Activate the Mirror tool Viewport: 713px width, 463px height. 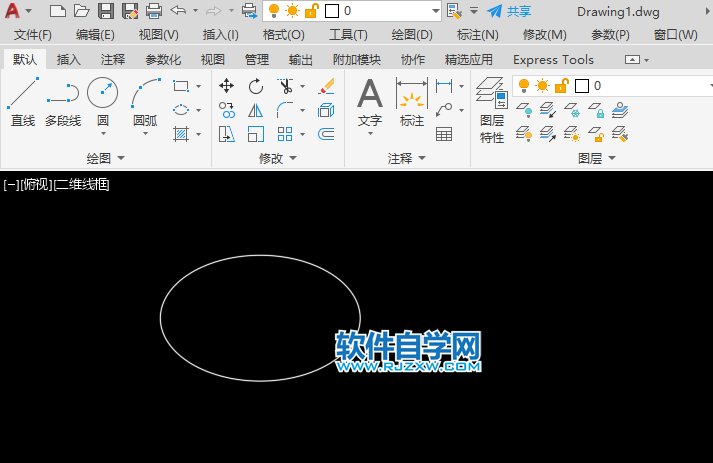coord(256,110)
